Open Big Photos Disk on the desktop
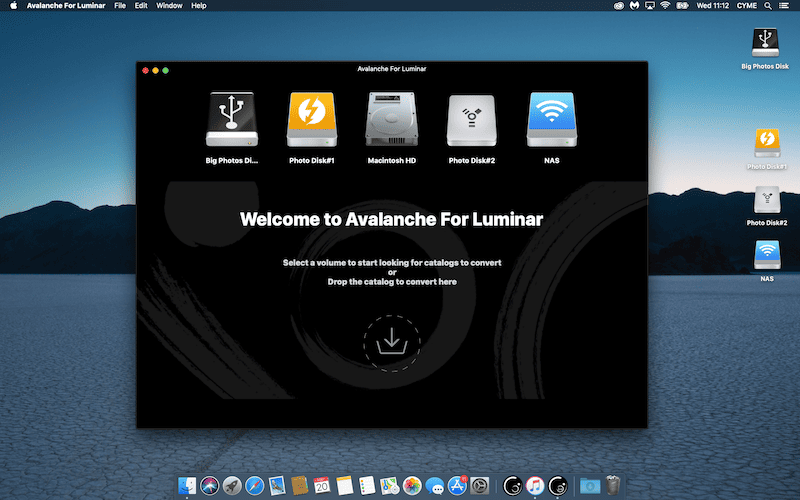Screen dimensions: 800x500 tap(765, 43)
